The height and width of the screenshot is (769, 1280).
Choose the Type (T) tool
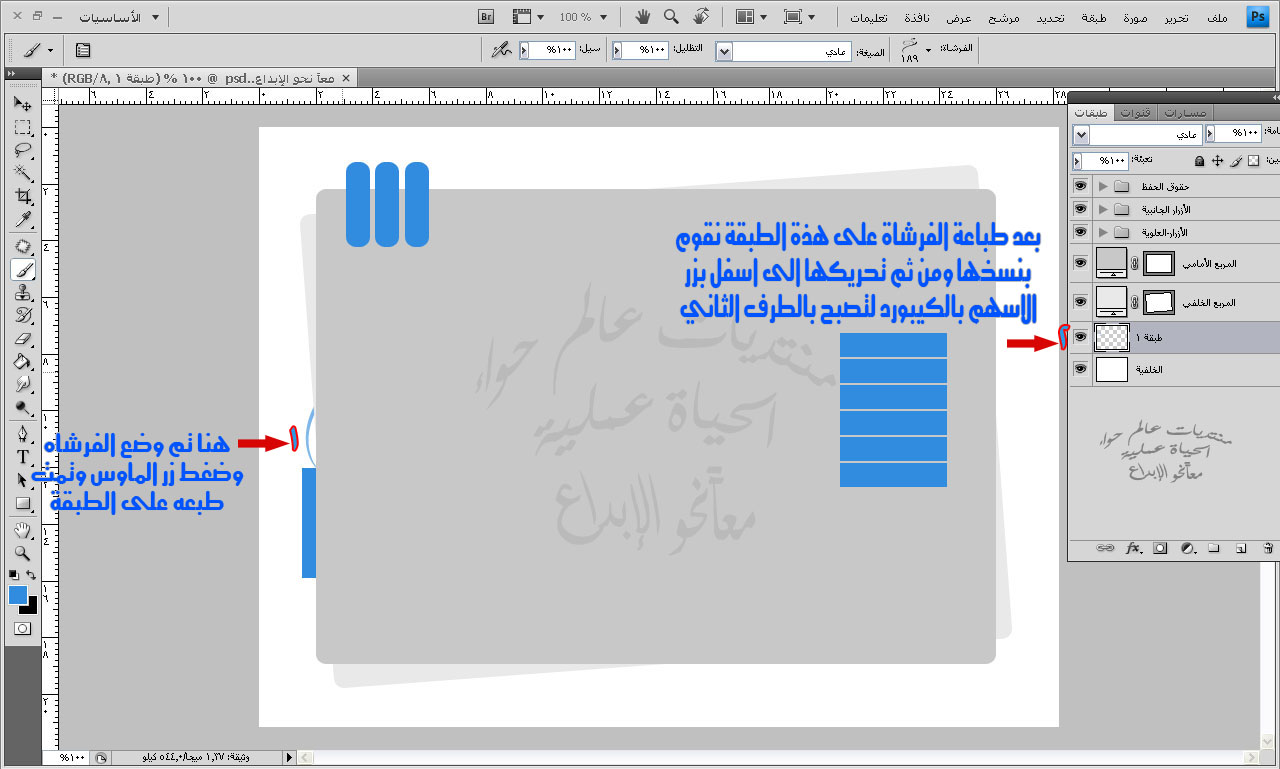click(23, 456)
